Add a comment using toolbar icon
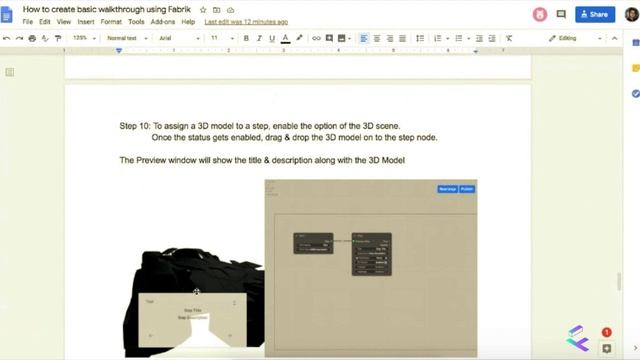 click(329, 38)
